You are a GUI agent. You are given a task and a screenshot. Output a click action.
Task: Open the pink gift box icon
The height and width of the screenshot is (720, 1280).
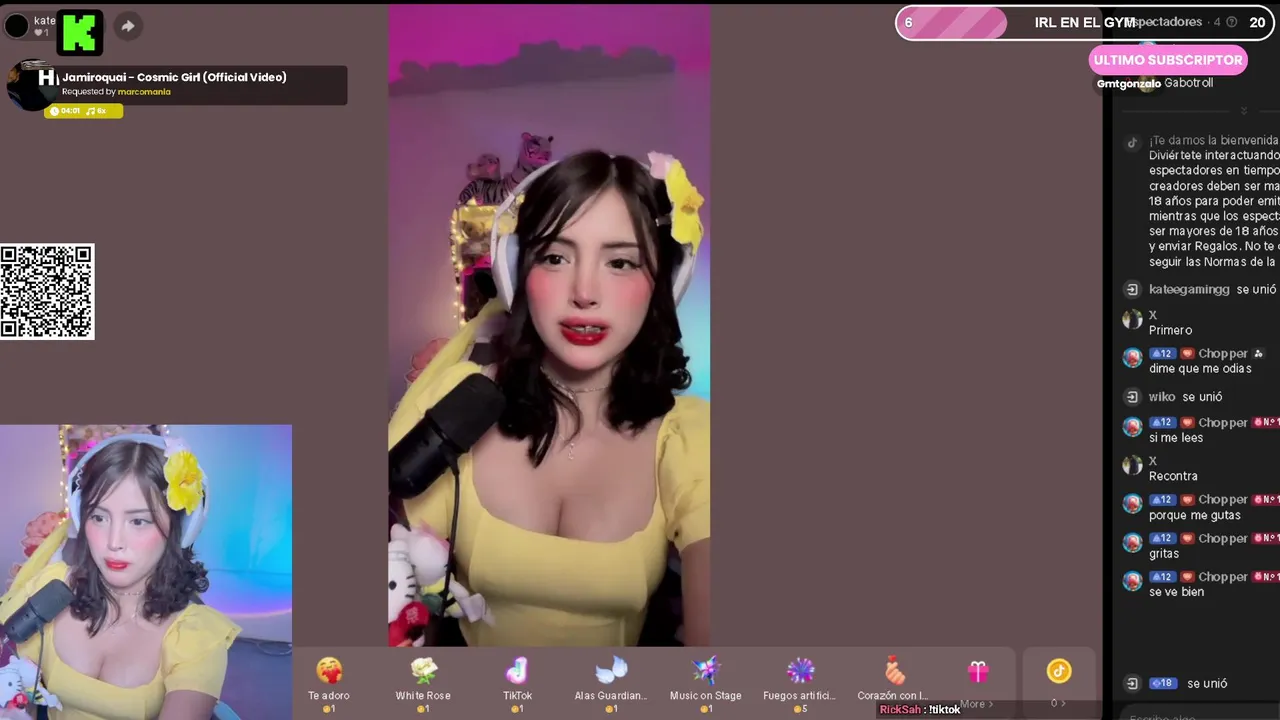click(978, 672)
